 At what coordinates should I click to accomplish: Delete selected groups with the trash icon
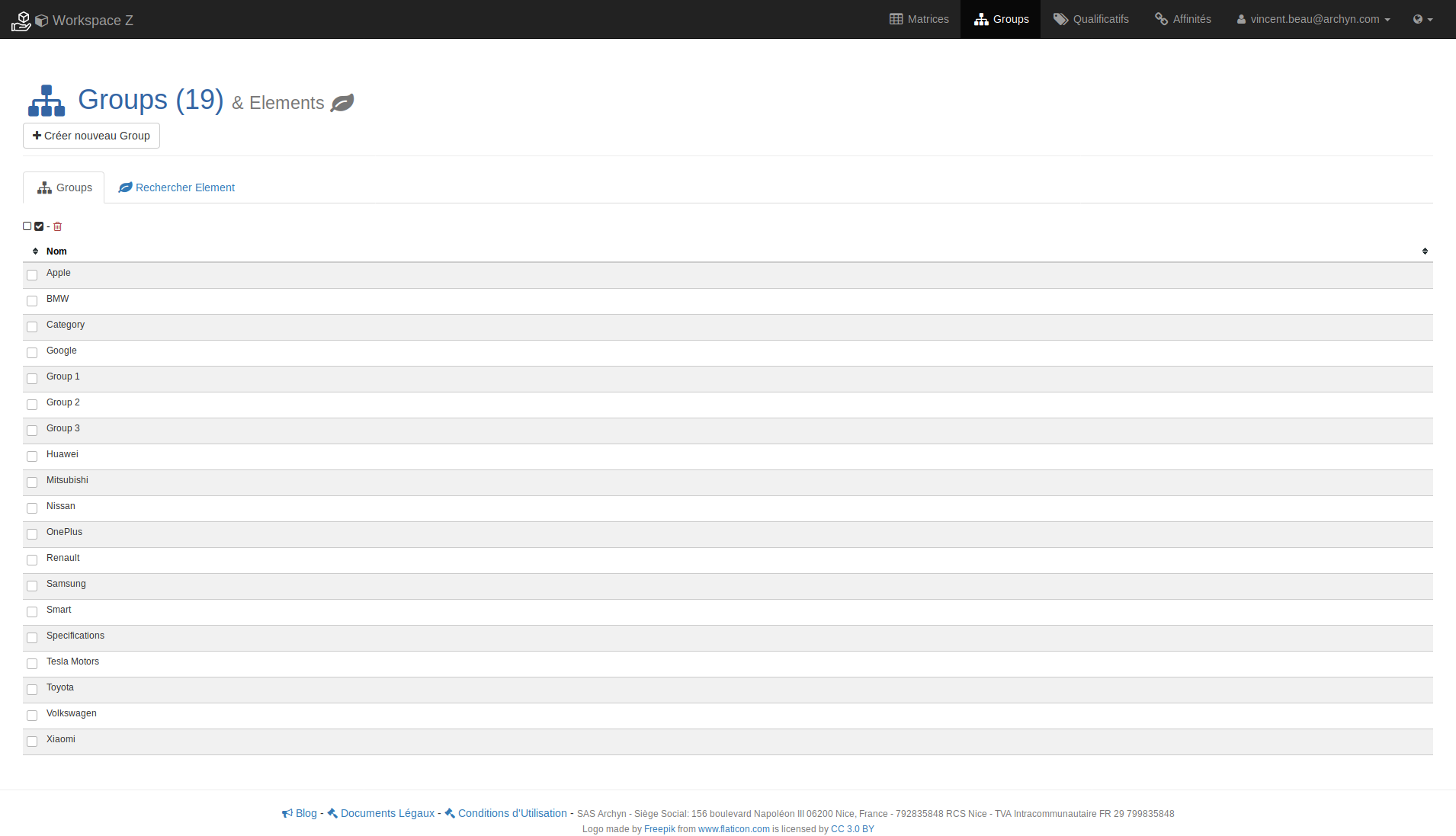(x=57, y=226)
